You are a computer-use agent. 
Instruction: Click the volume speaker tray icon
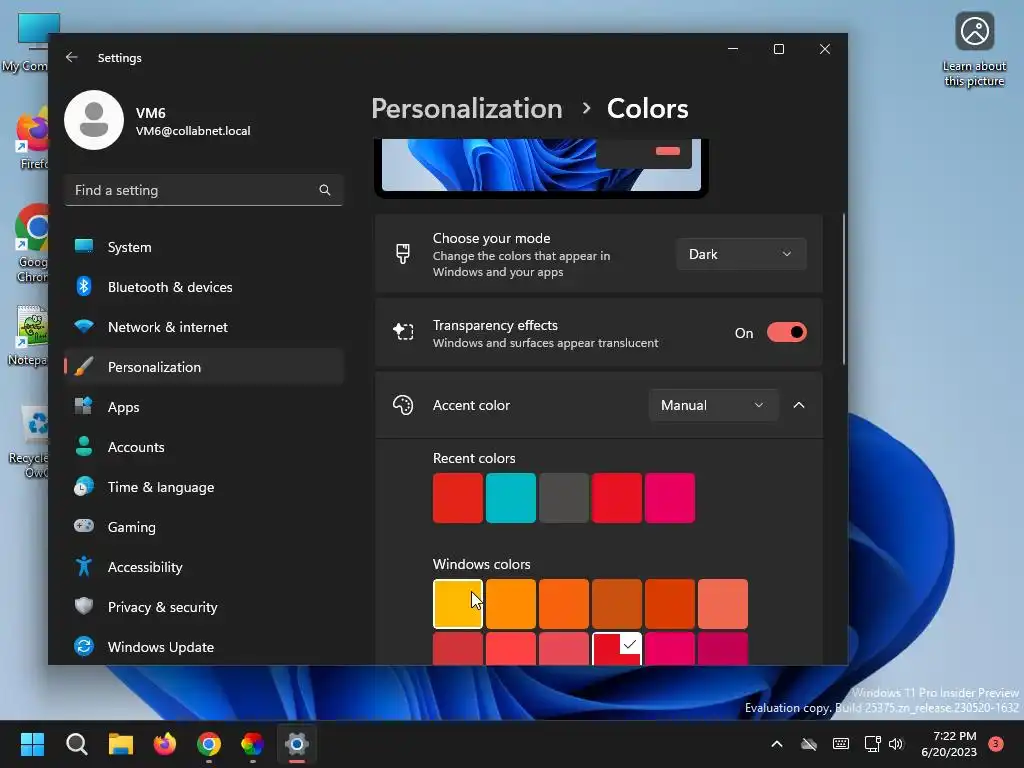click(x=896, y=744)
